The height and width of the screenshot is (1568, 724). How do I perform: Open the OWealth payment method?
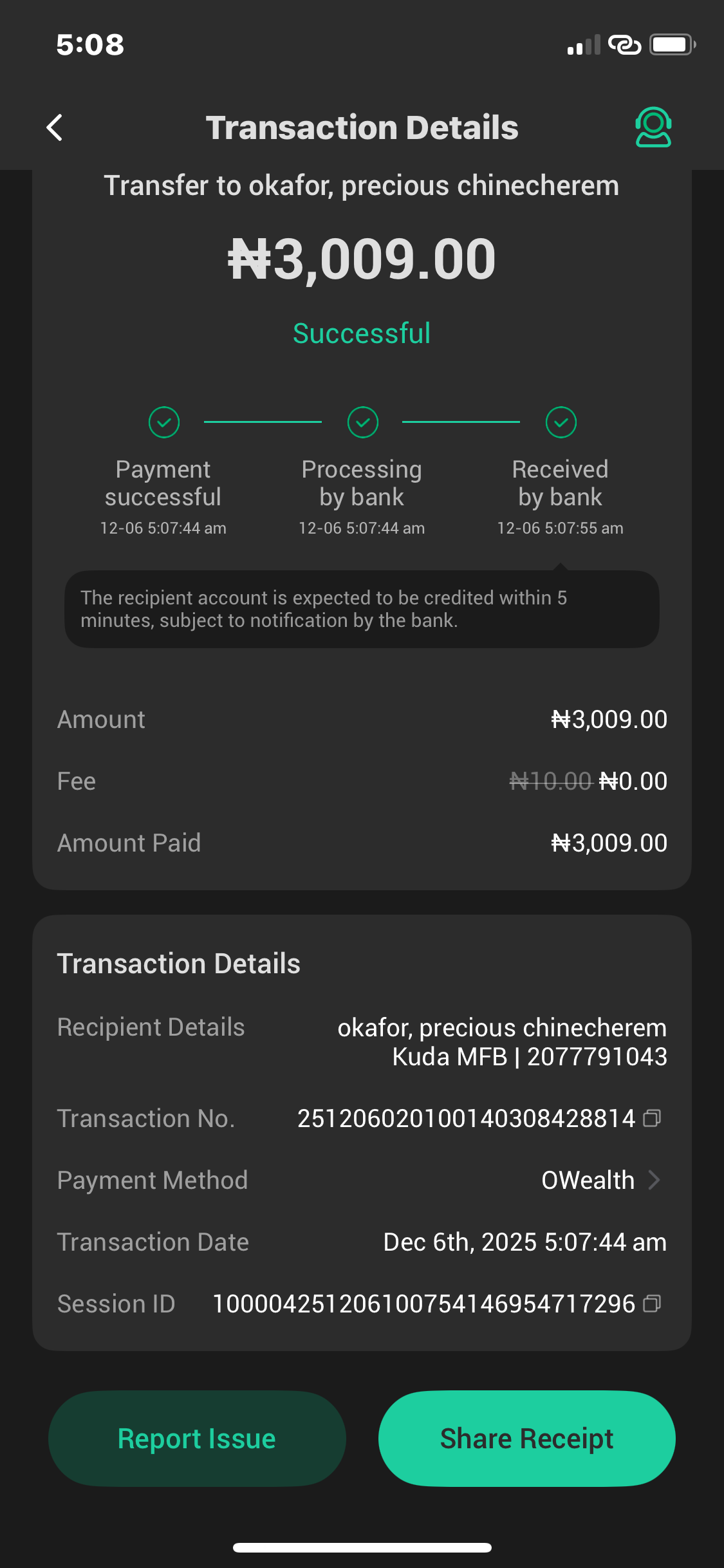tap(588, 1181)
